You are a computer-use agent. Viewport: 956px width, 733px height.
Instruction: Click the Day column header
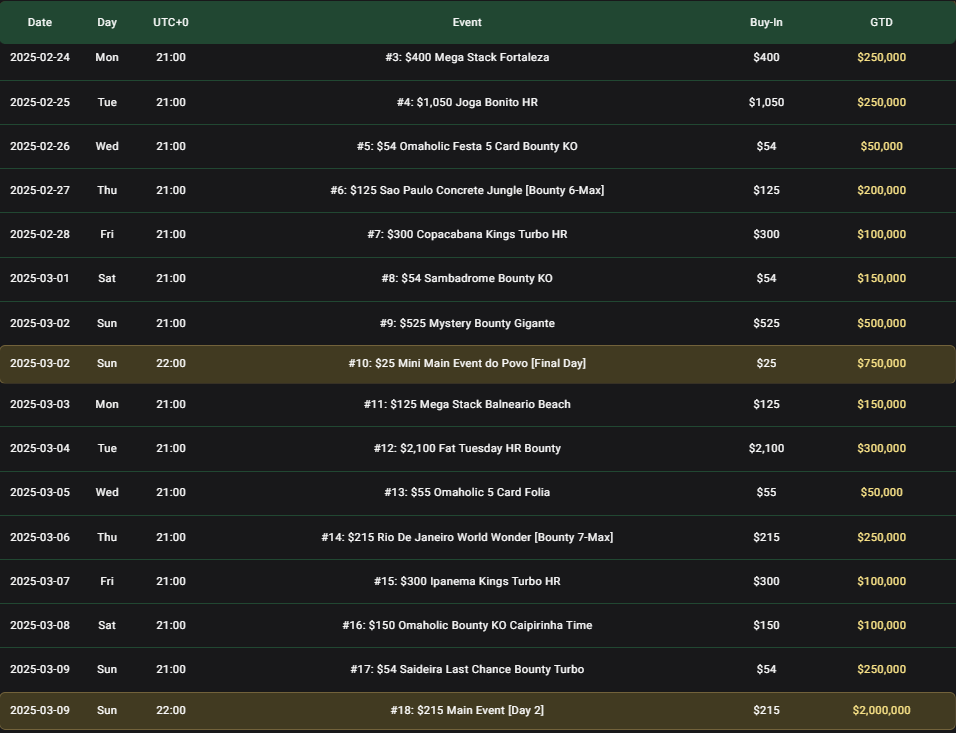pyautogui.click(x=107, y=22)
